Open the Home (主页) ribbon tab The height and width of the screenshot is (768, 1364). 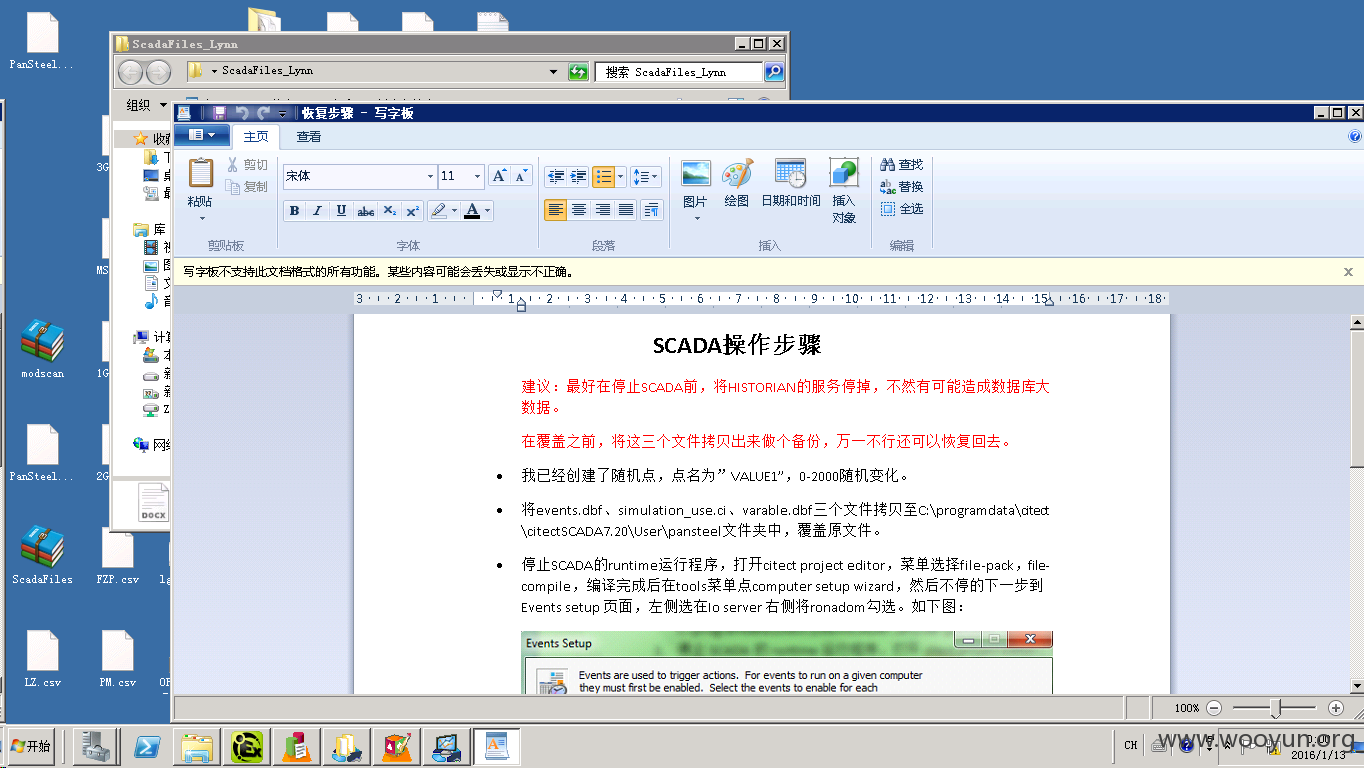click(256, 137)
